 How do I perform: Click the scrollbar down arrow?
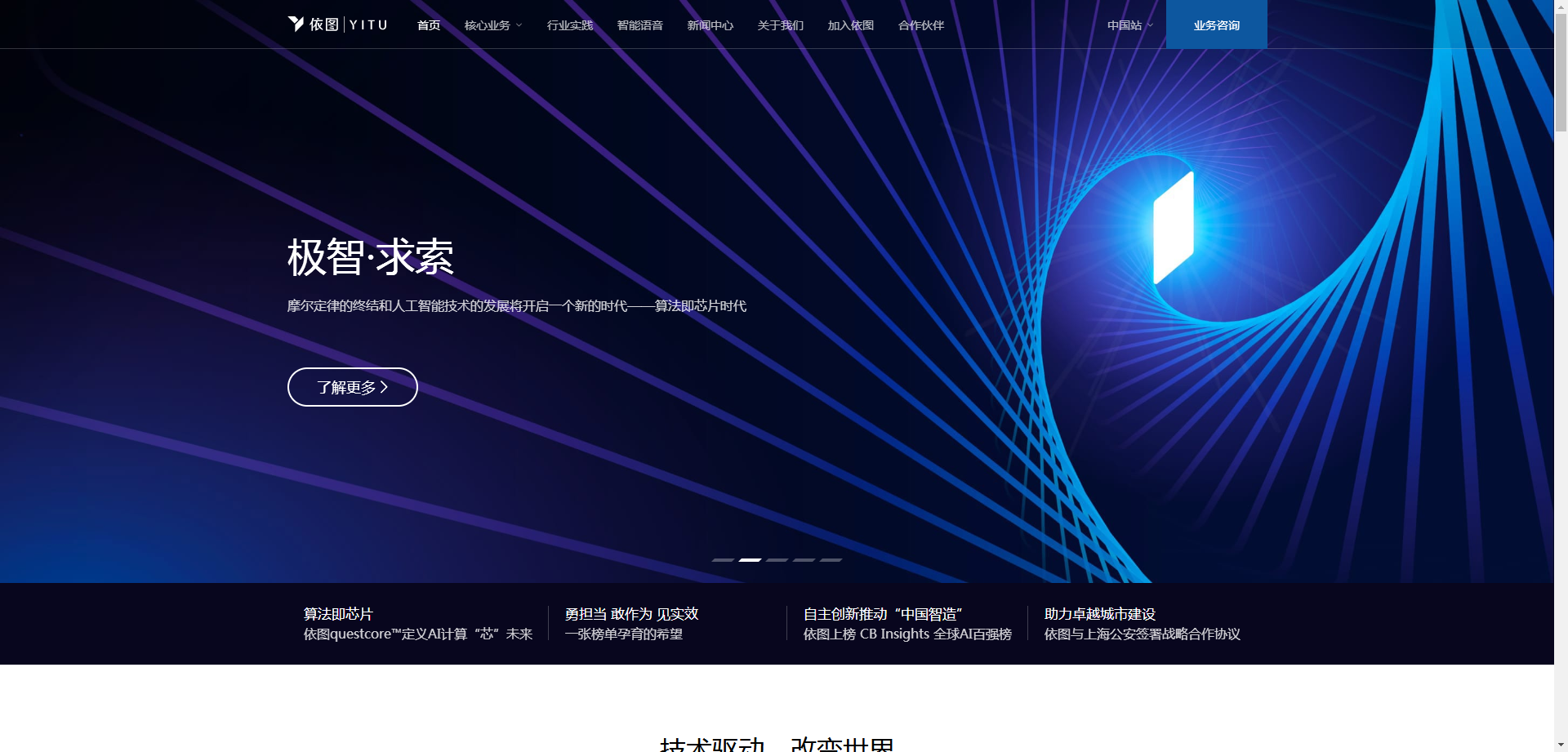click(1561, 745)
